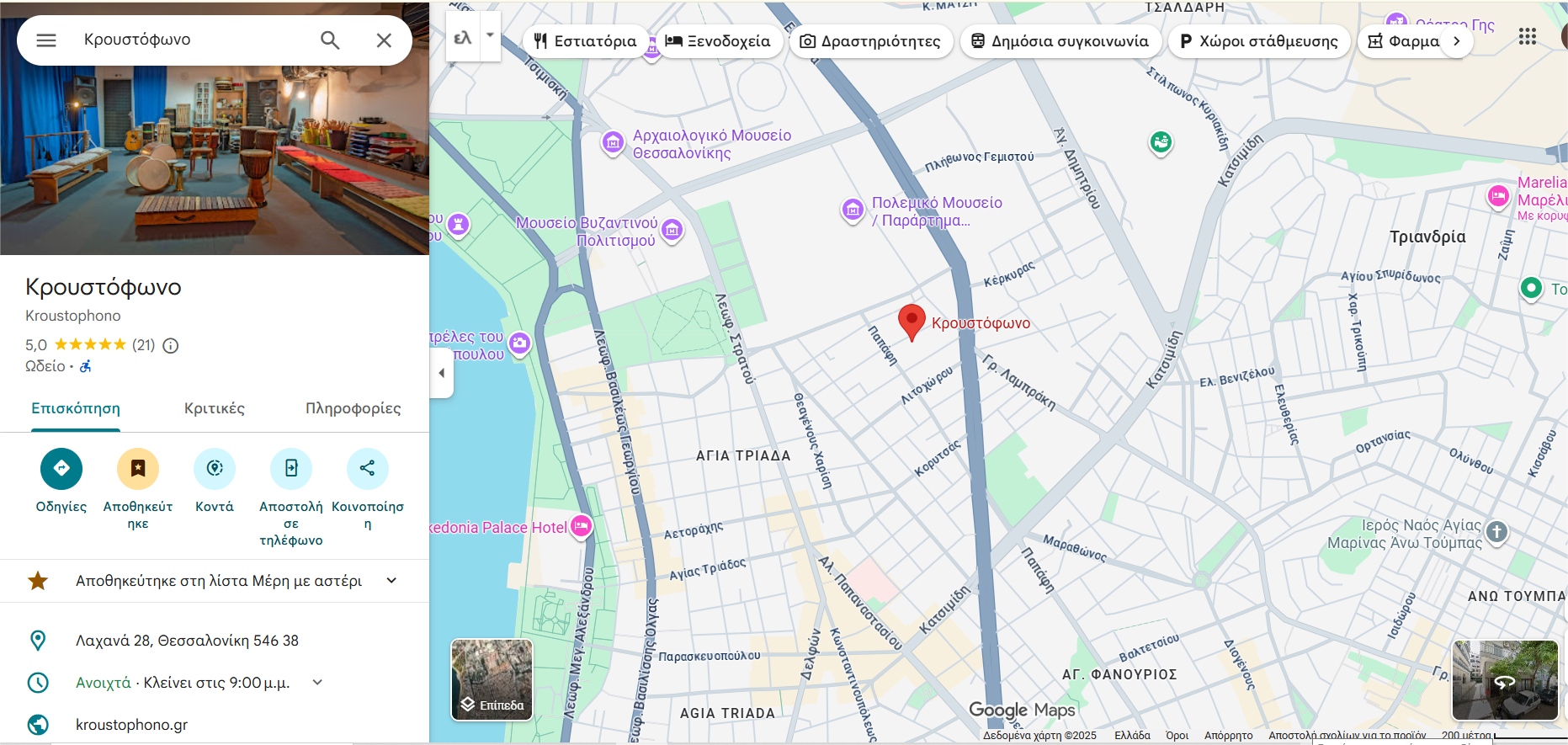This screenshot has height=745, width=1568.
Task: Click the Saved (Αποθηκεύτηκε) bookmark icon
Action: [x=138, y=468]
